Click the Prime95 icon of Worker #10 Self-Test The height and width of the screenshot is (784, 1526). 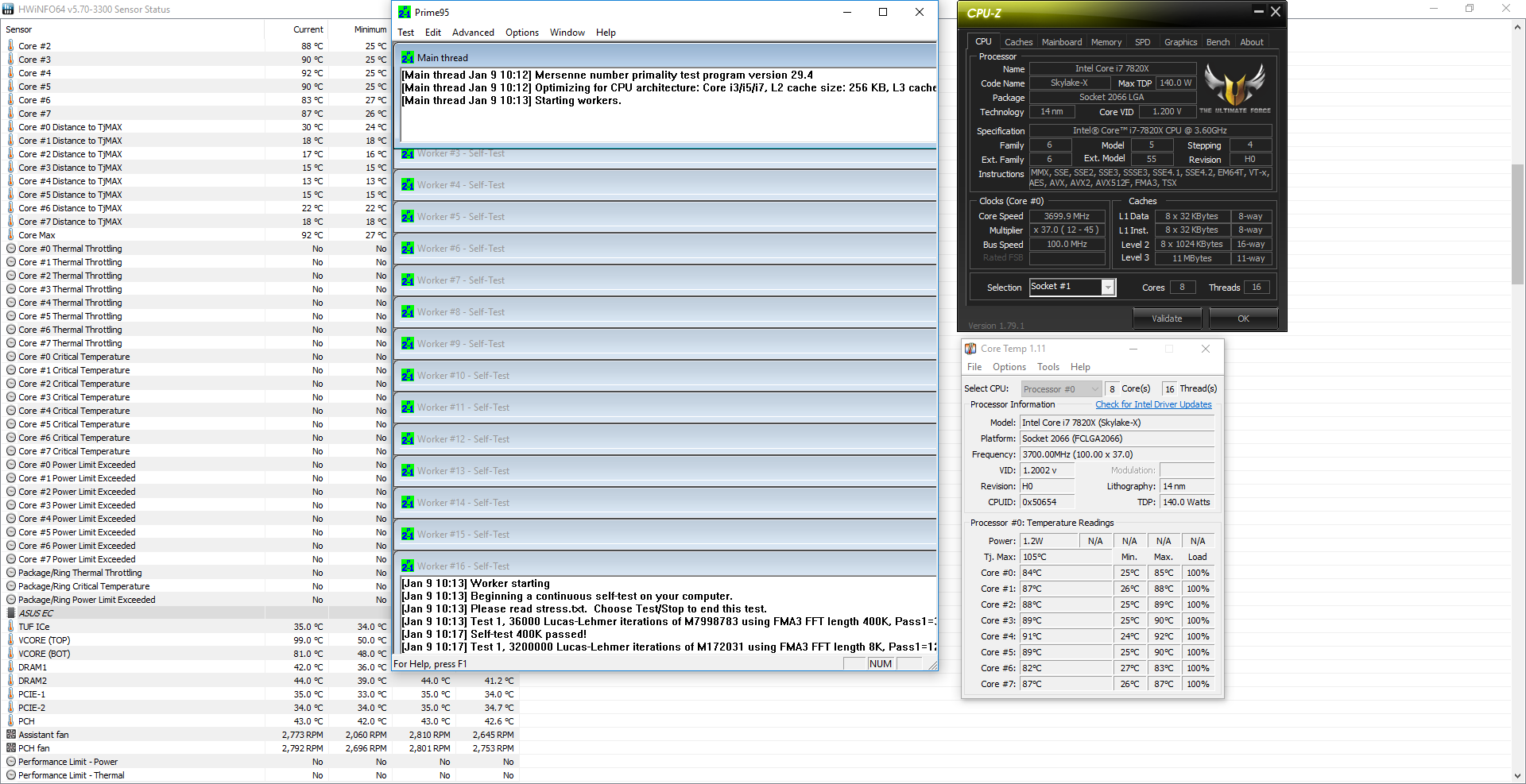[x=408, y=375]
